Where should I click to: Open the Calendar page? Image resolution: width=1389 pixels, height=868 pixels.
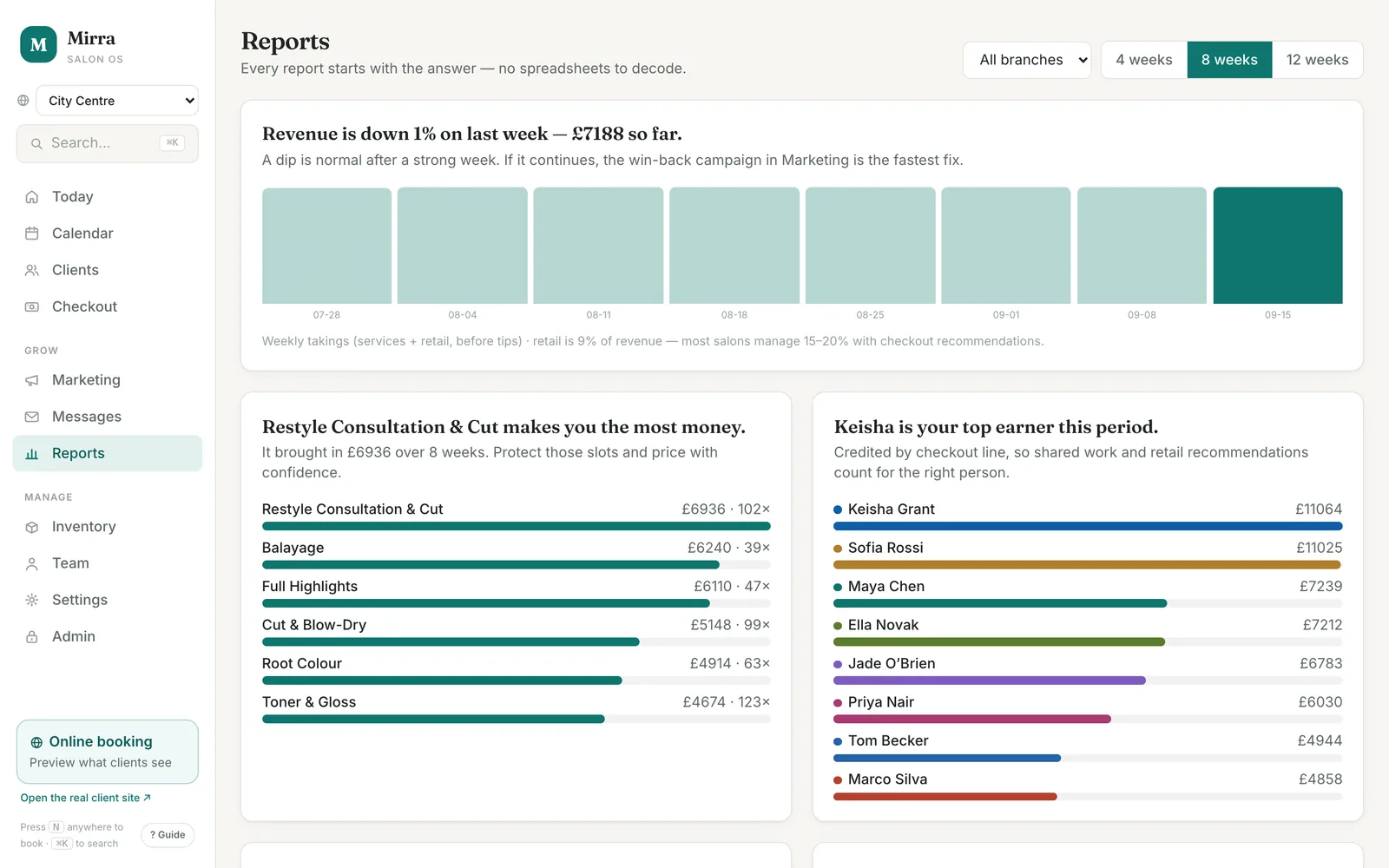108,233
